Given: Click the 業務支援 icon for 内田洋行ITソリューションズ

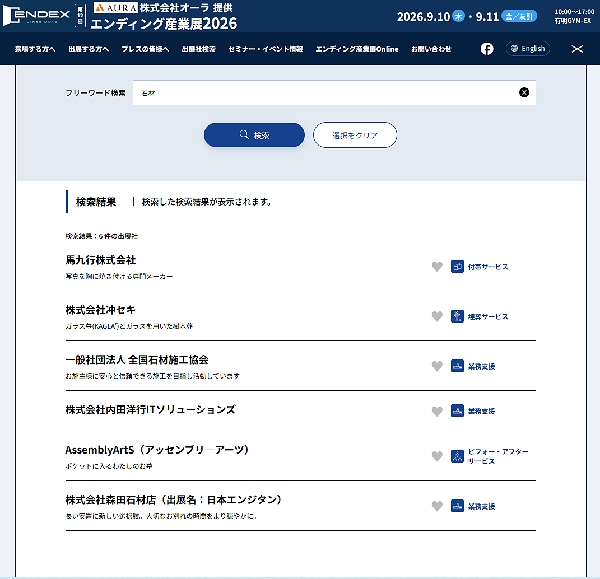Looking at the screenshot, I should point(457,411).
